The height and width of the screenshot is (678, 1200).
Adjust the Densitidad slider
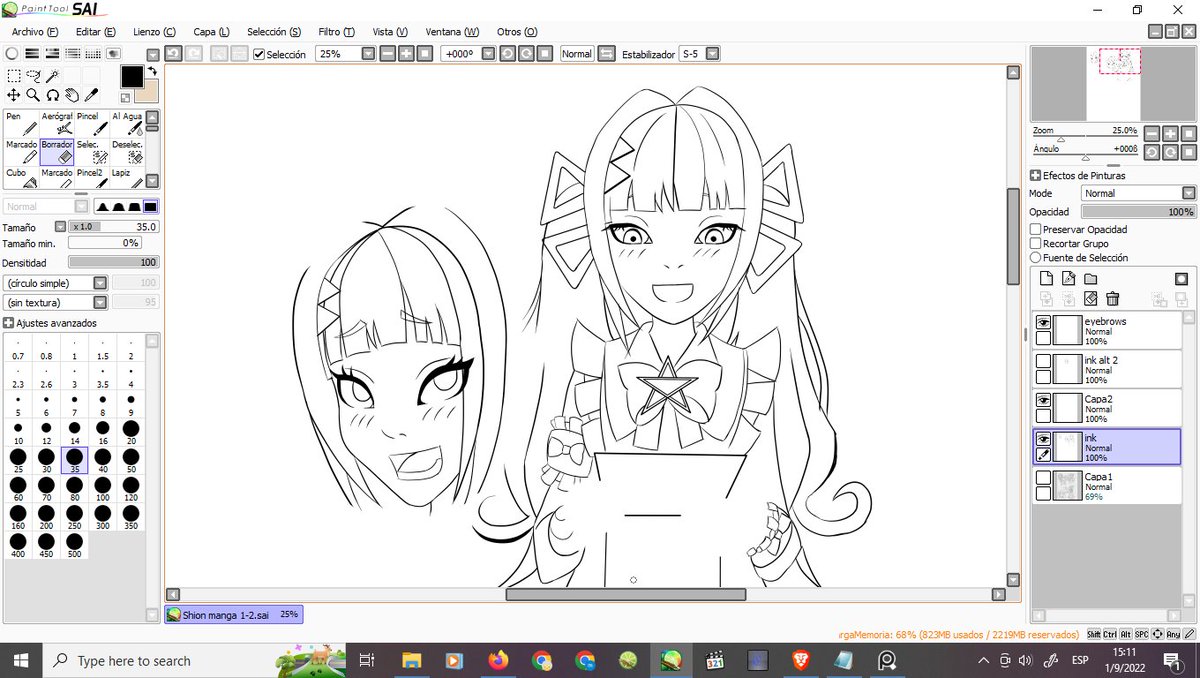113,262
